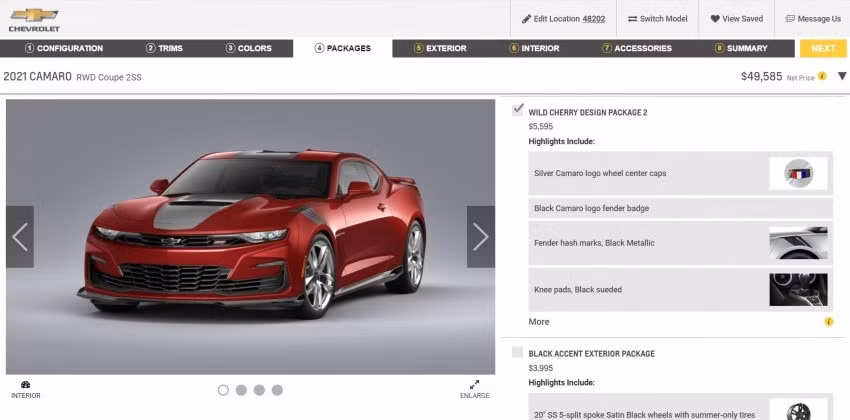This screenshot has width=850, height=420.
Task: Click the 48202 zip code link
Action: click(594, 19)
